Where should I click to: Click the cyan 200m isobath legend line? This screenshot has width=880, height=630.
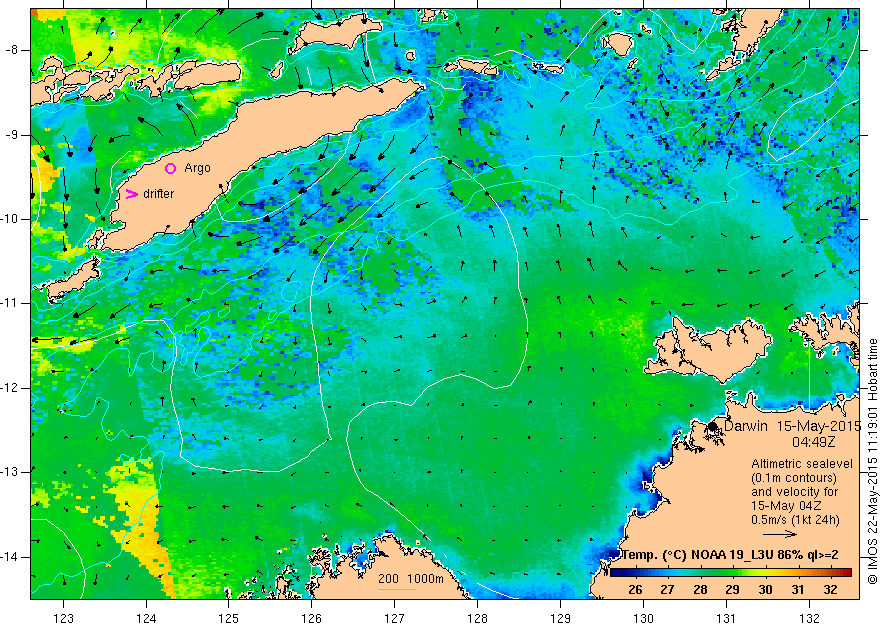396,589
